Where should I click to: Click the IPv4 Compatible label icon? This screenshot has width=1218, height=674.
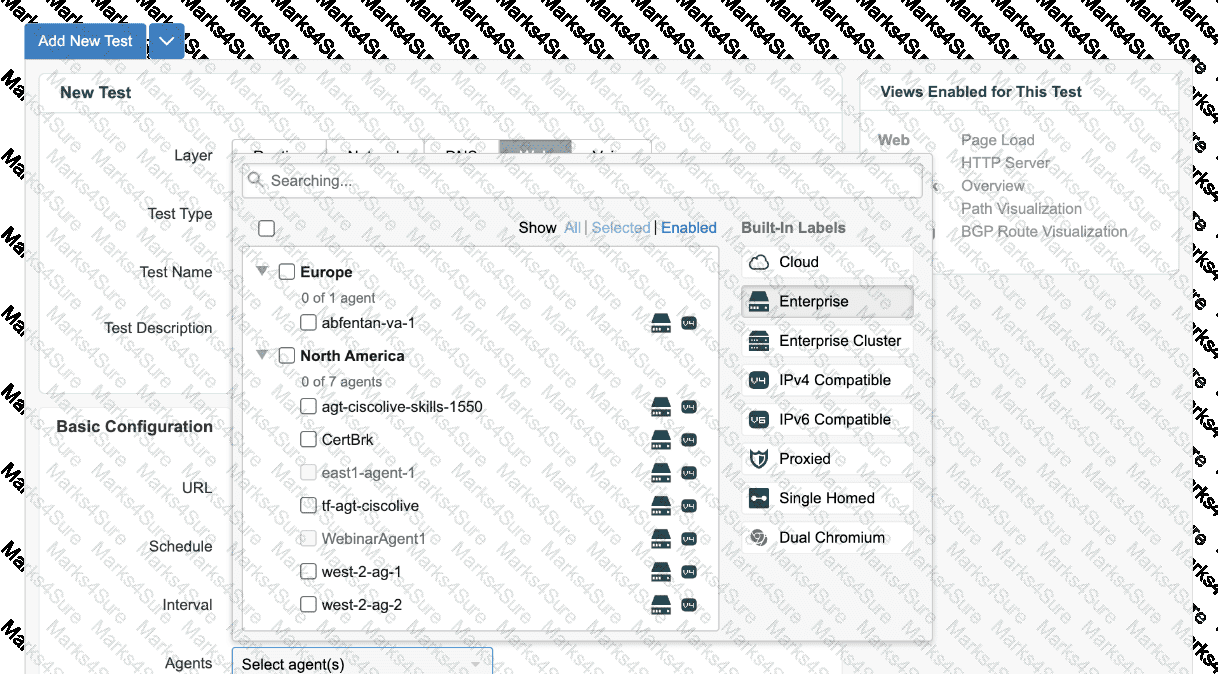point(759,380)
